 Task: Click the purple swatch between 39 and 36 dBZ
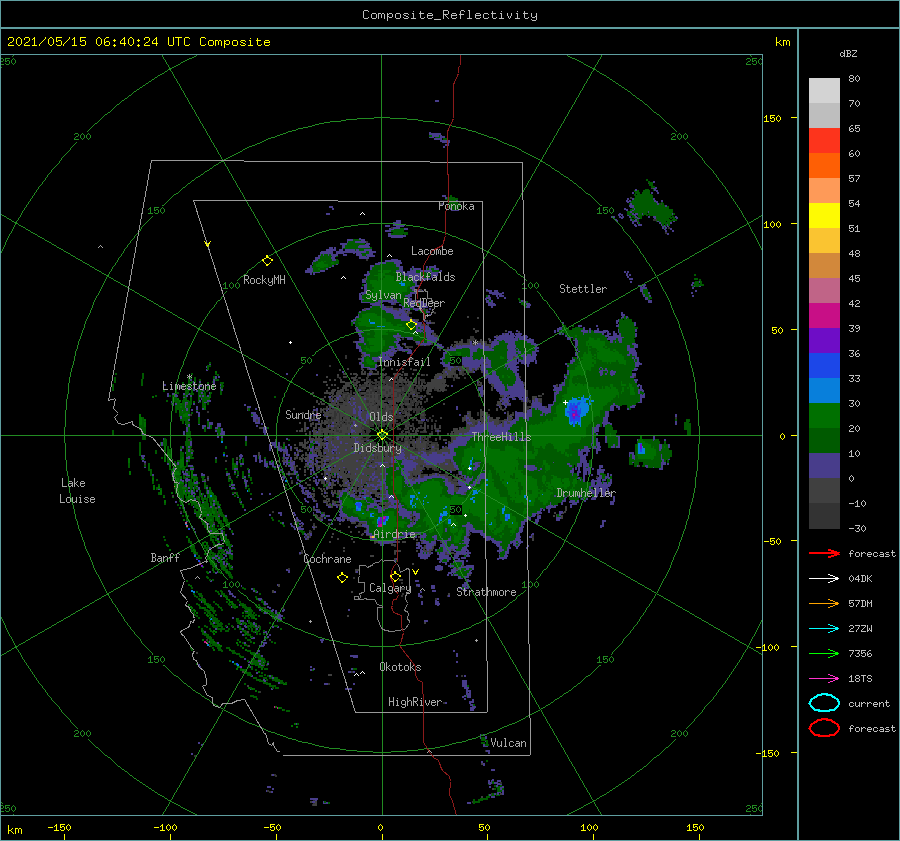coord(824,340)
